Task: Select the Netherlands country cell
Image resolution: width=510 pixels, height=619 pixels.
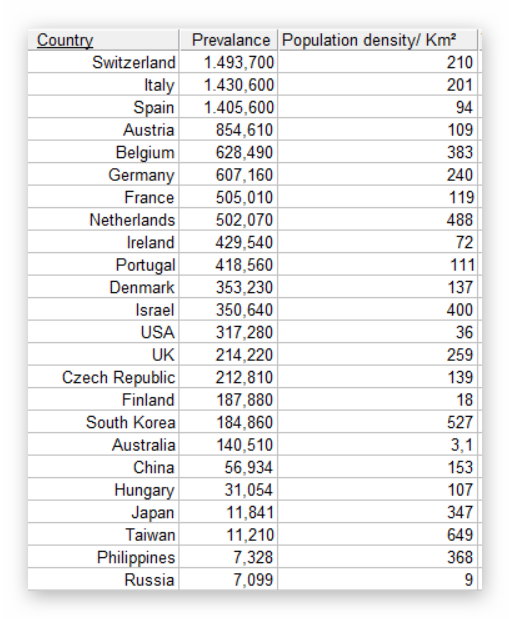Action: coord(103,219)
